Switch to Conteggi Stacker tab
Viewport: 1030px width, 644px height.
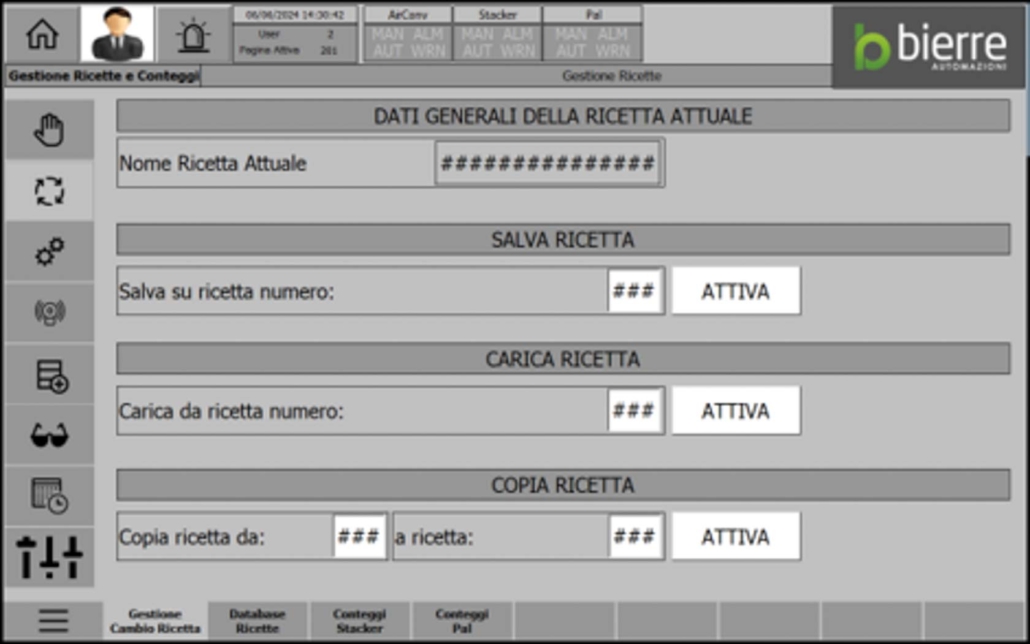pos(359,621)
